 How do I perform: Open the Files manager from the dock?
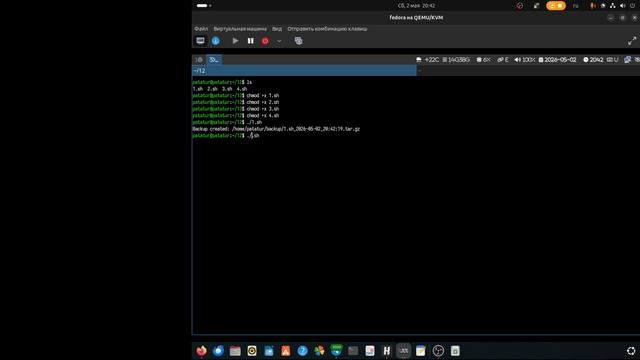click(235, 351)
